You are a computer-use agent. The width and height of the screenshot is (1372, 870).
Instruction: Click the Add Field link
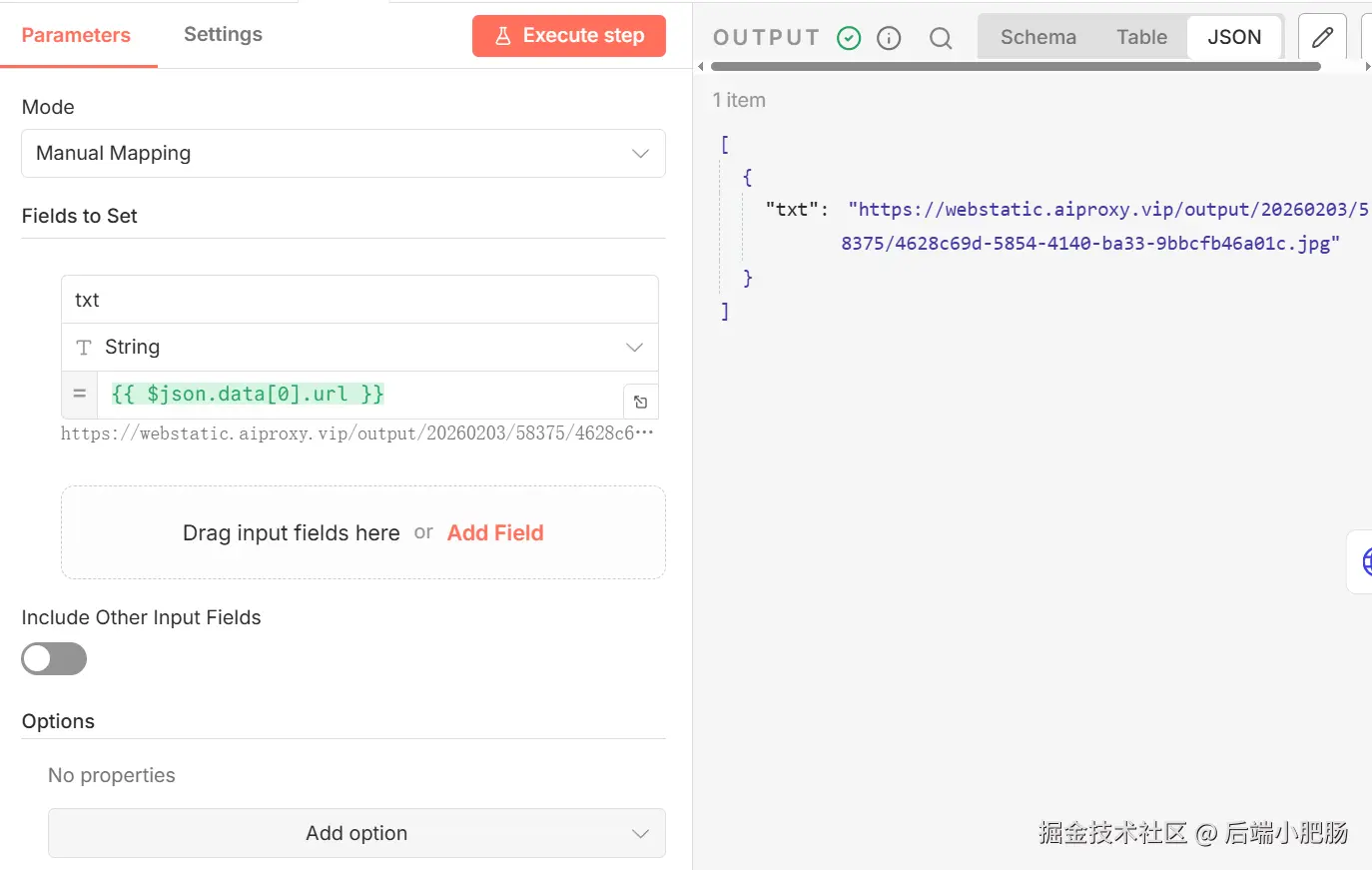coord(495,532)
